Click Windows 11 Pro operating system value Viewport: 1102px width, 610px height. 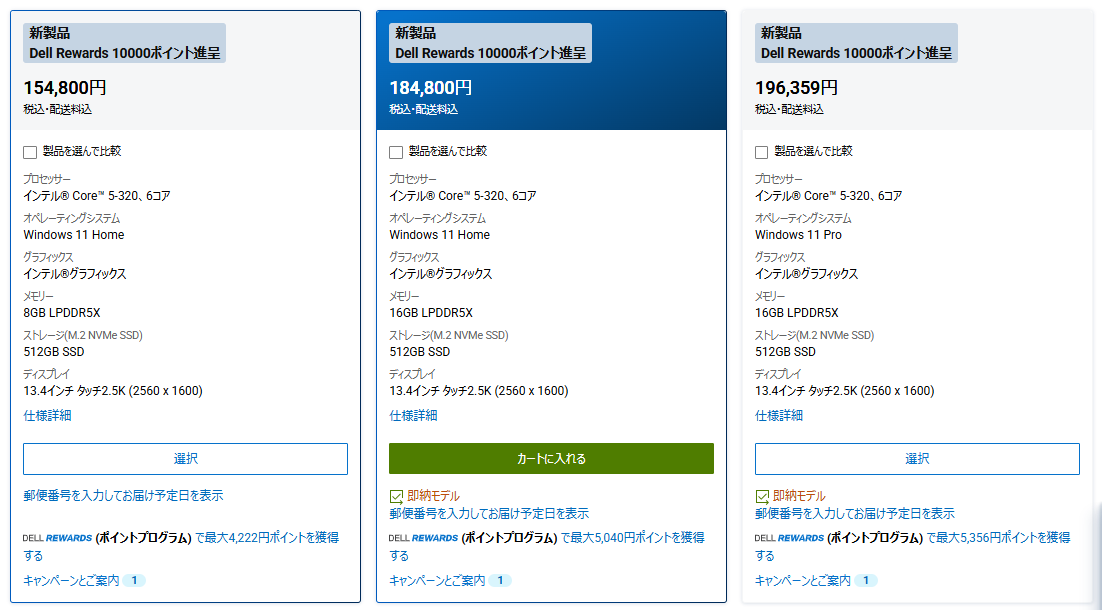[x=798, y=235]
